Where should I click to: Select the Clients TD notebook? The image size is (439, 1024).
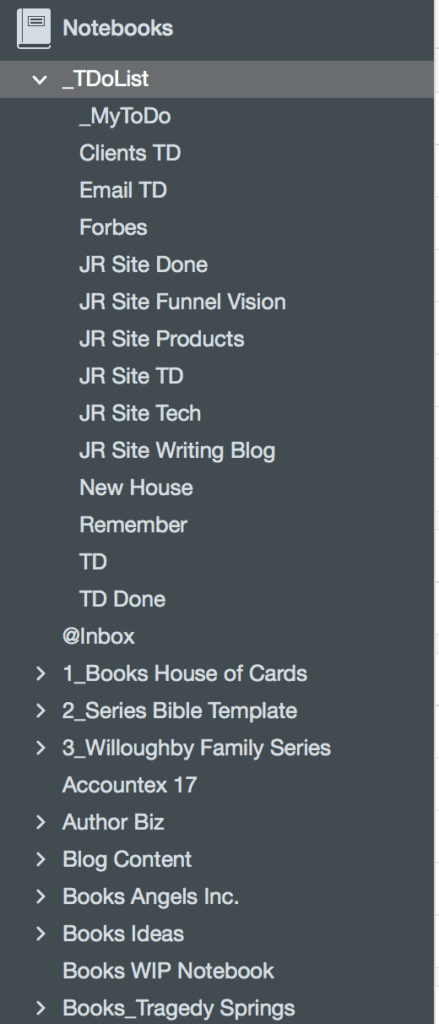[130, 153]
